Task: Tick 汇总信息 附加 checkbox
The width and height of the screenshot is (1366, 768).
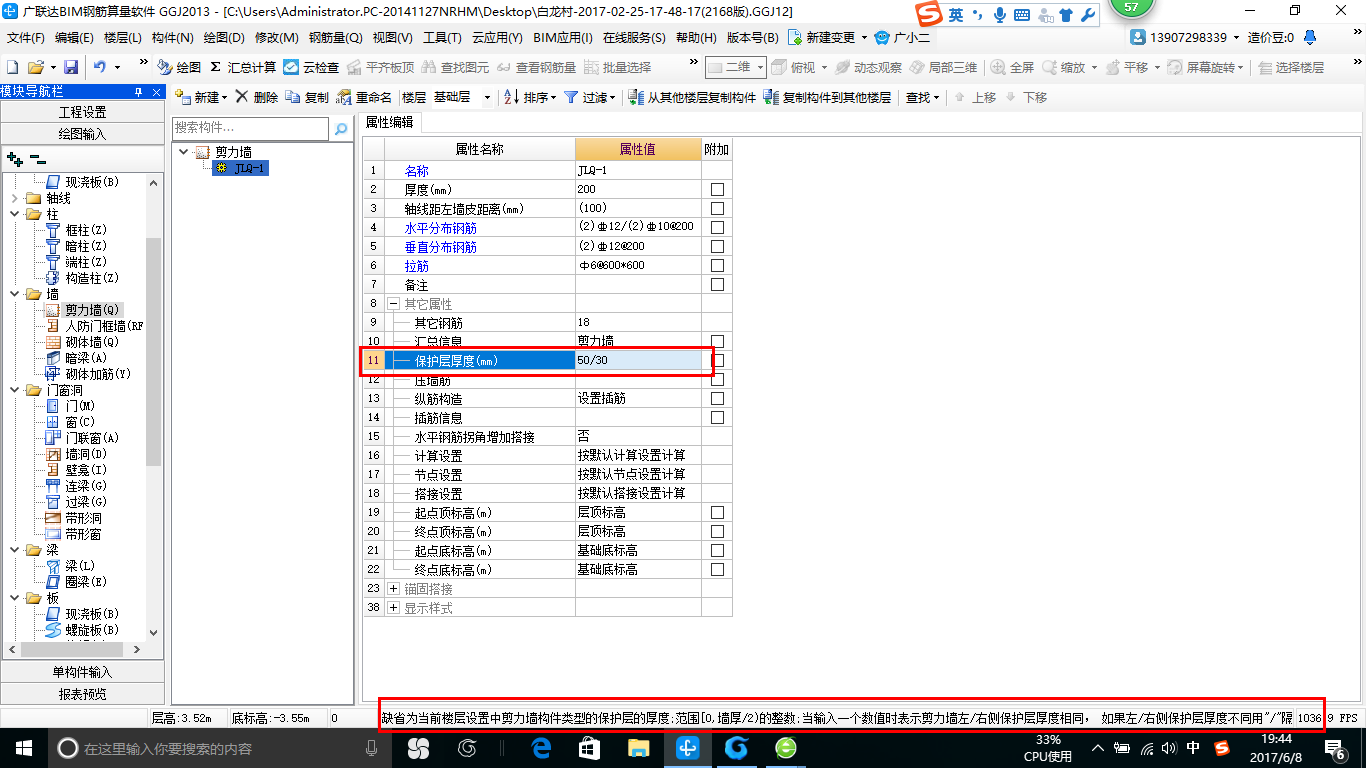Action: (717, 341)
